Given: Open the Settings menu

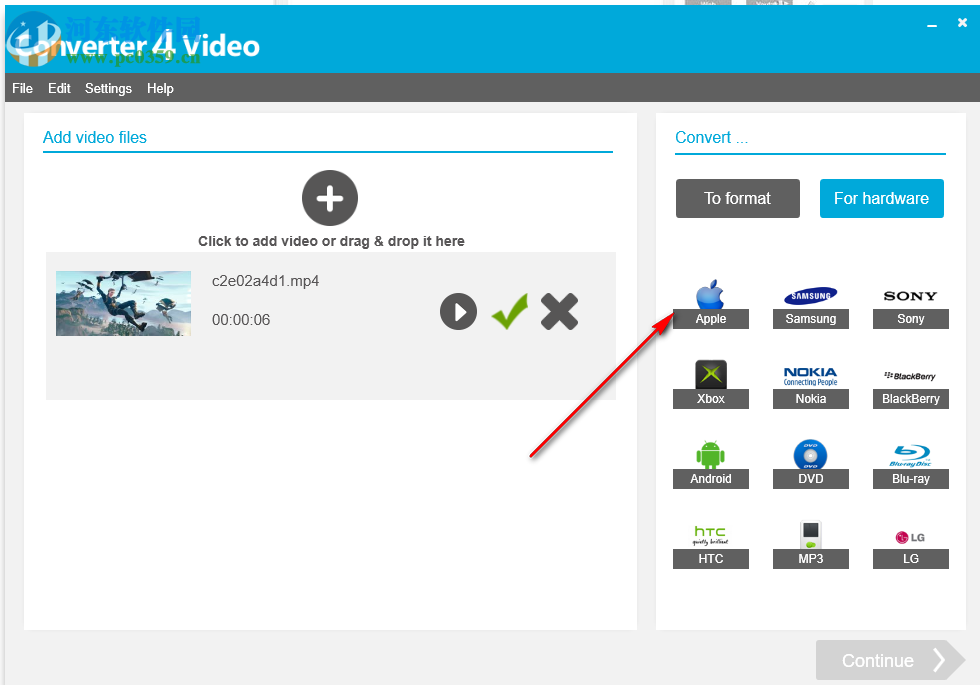Looking at the screenshot, I should point(108,88).
